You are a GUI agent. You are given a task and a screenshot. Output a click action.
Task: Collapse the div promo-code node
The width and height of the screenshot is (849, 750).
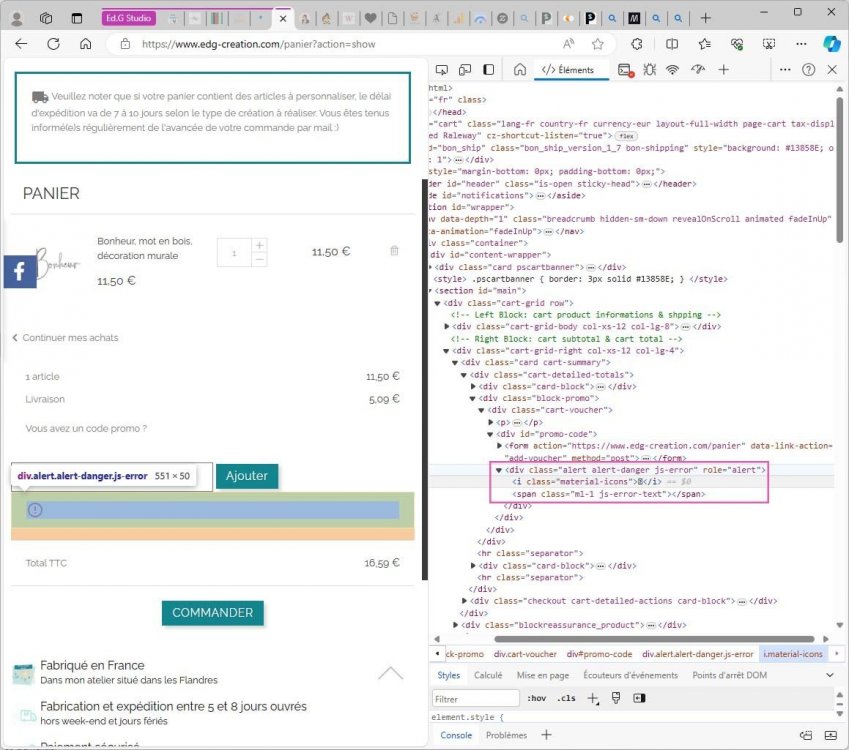[490, 434]
